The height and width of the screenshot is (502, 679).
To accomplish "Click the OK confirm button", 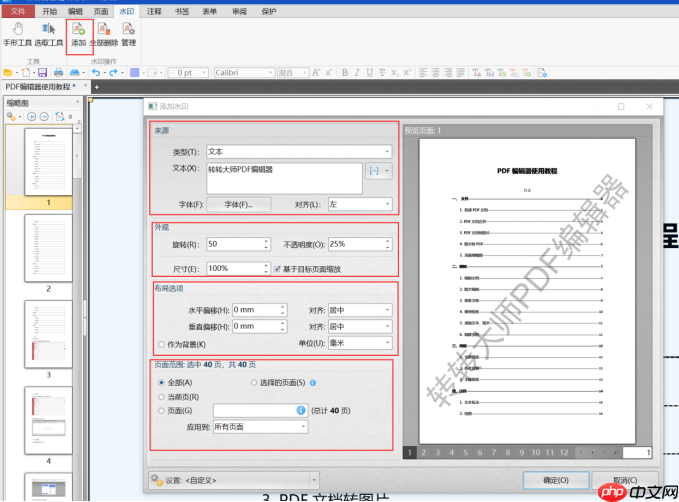I will (556, 480).
